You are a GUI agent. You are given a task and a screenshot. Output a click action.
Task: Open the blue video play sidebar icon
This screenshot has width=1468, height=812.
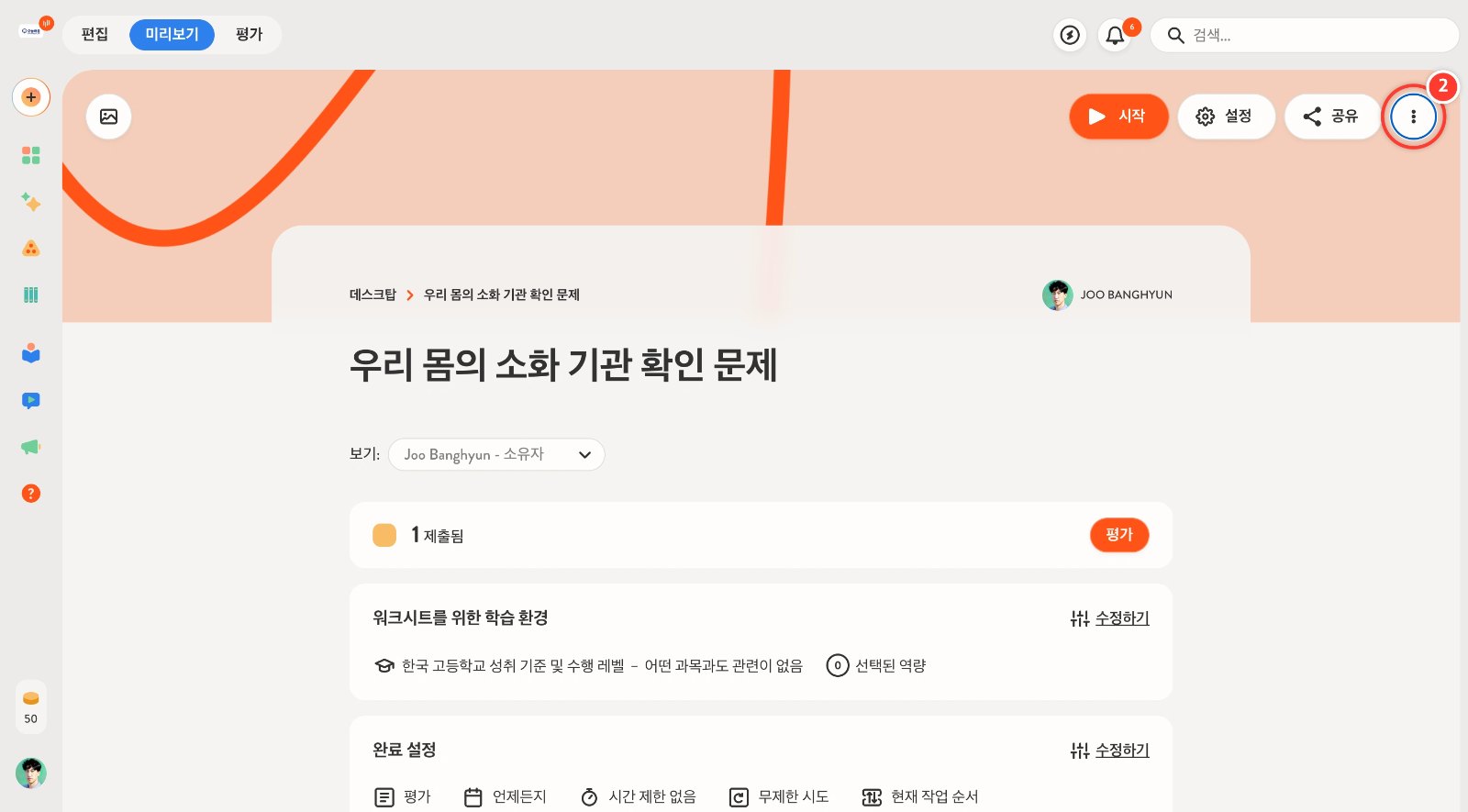pyautogui.click(x=31, y=400)
